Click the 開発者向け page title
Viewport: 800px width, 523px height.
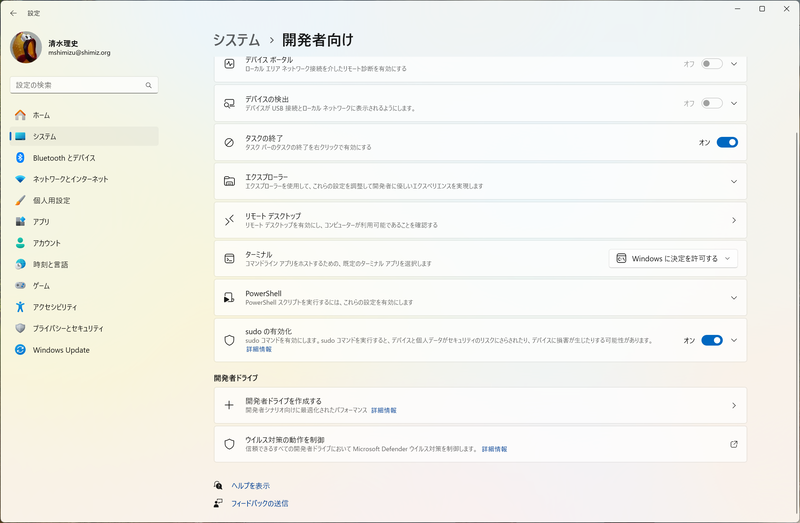318,40
